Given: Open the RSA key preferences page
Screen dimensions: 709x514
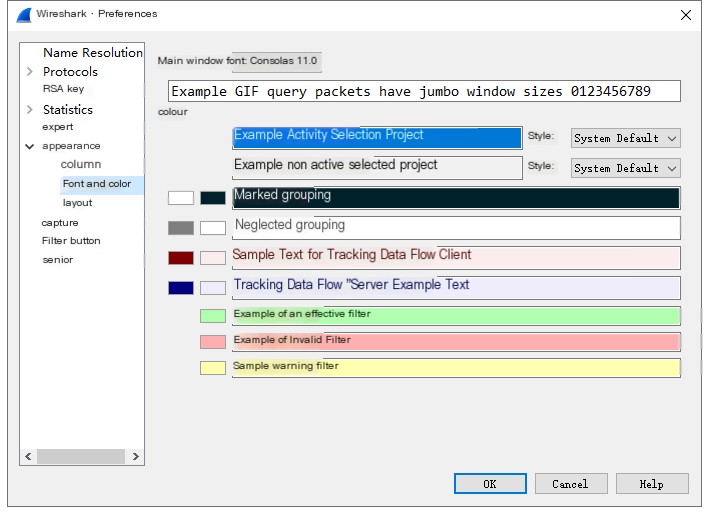Looking at the screenshot, I should tap(63, 89).
